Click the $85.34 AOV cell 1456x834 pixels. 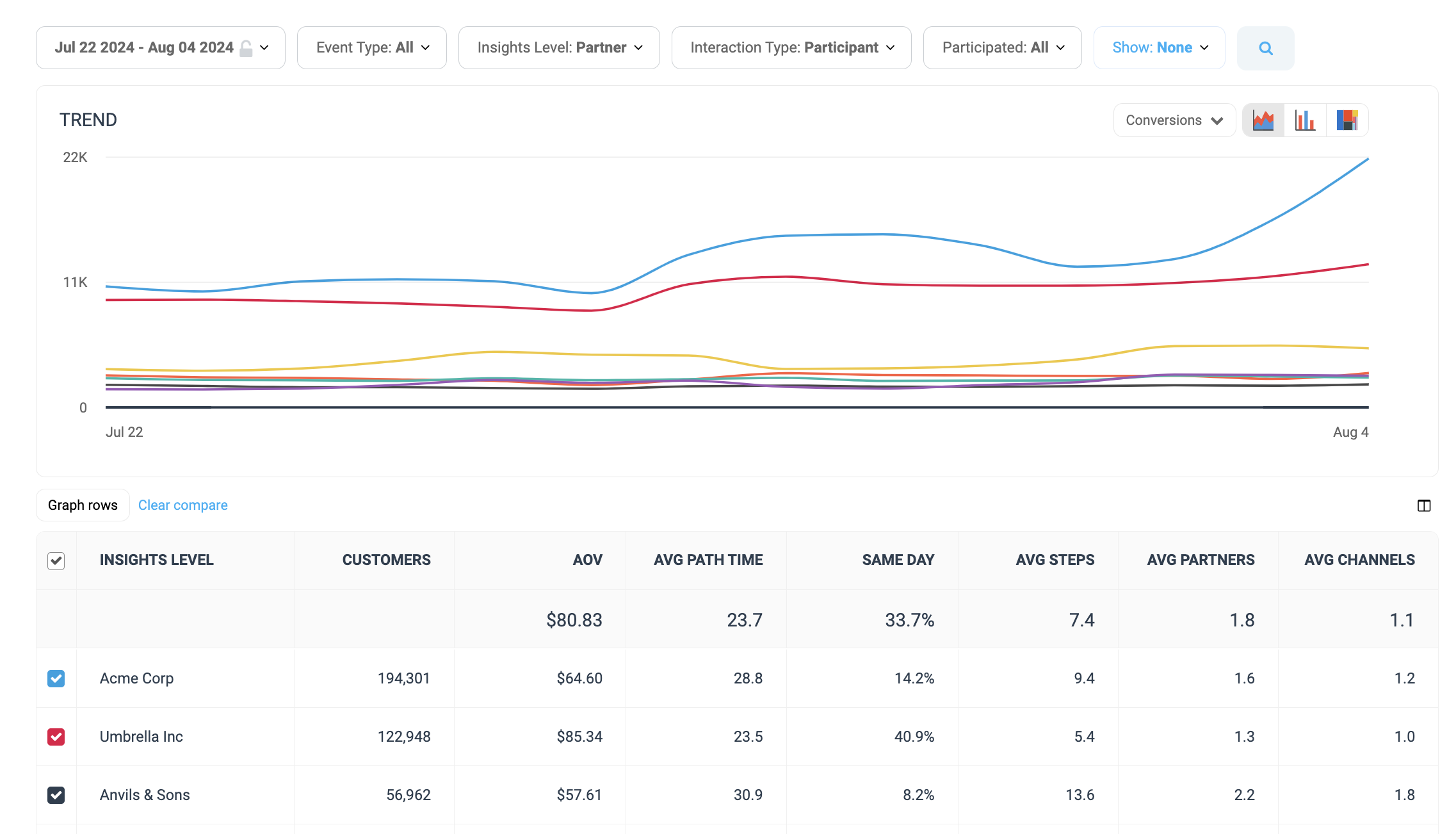[x=579, y=737]
